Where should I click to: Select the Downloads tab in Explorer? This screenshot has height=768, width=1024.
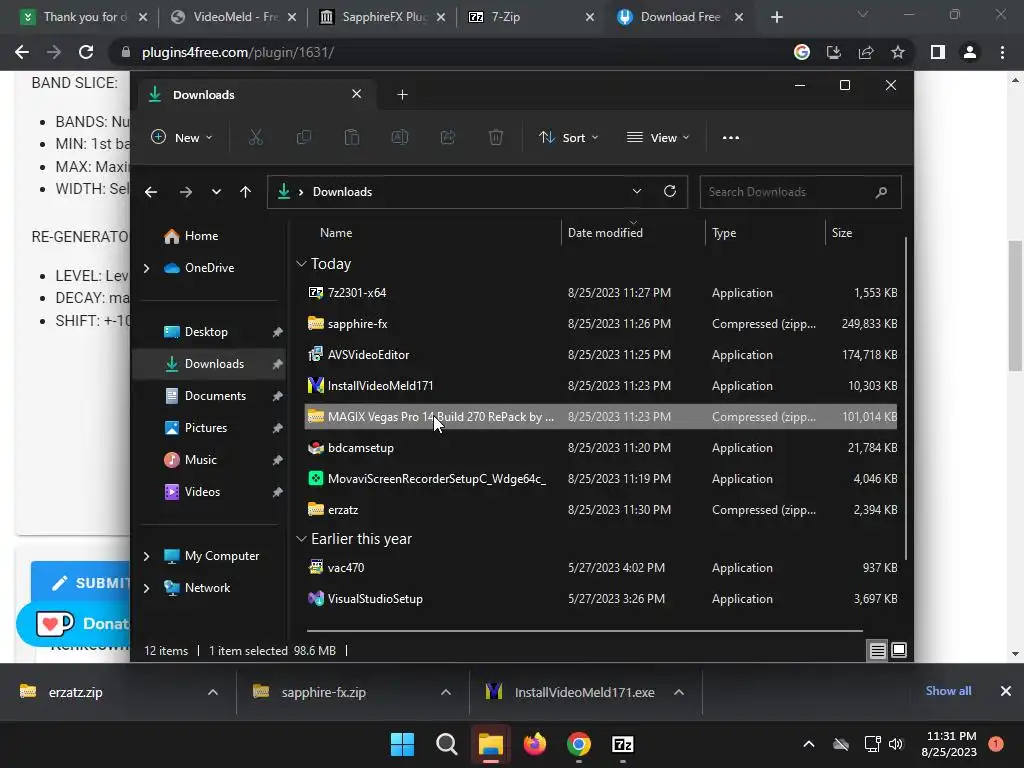[255, 95]
